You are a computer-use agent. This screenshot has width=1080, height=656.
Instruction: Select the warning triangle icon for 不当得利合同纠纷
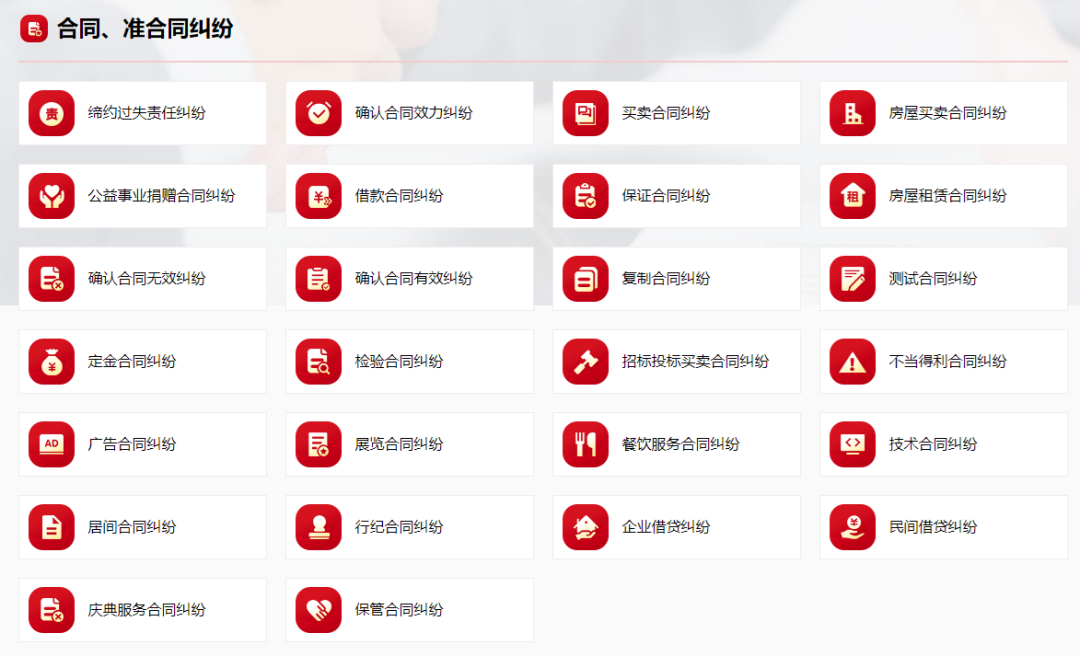point(852,361)
